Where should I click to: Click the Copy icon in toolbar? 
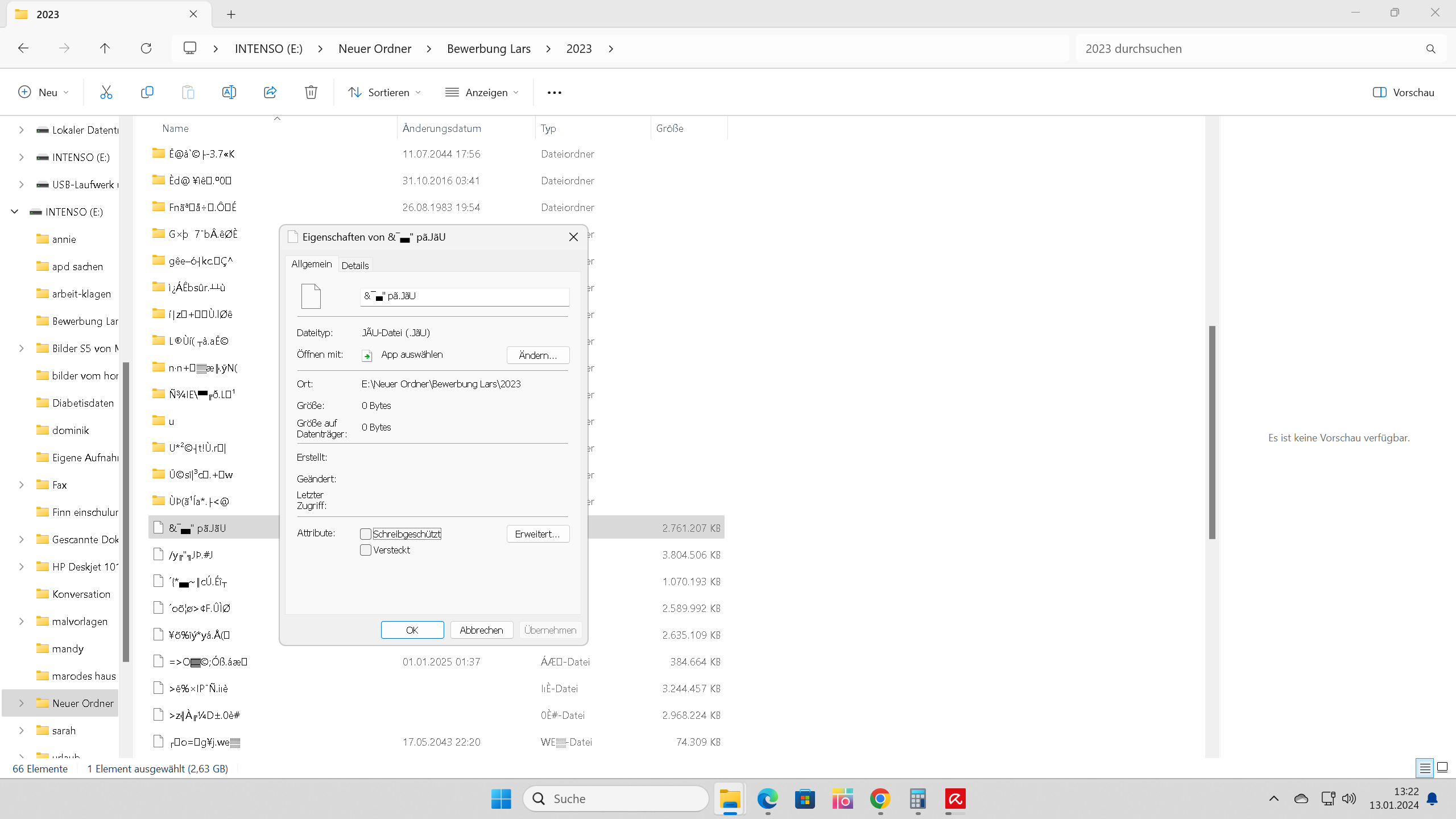pos(147,92)
